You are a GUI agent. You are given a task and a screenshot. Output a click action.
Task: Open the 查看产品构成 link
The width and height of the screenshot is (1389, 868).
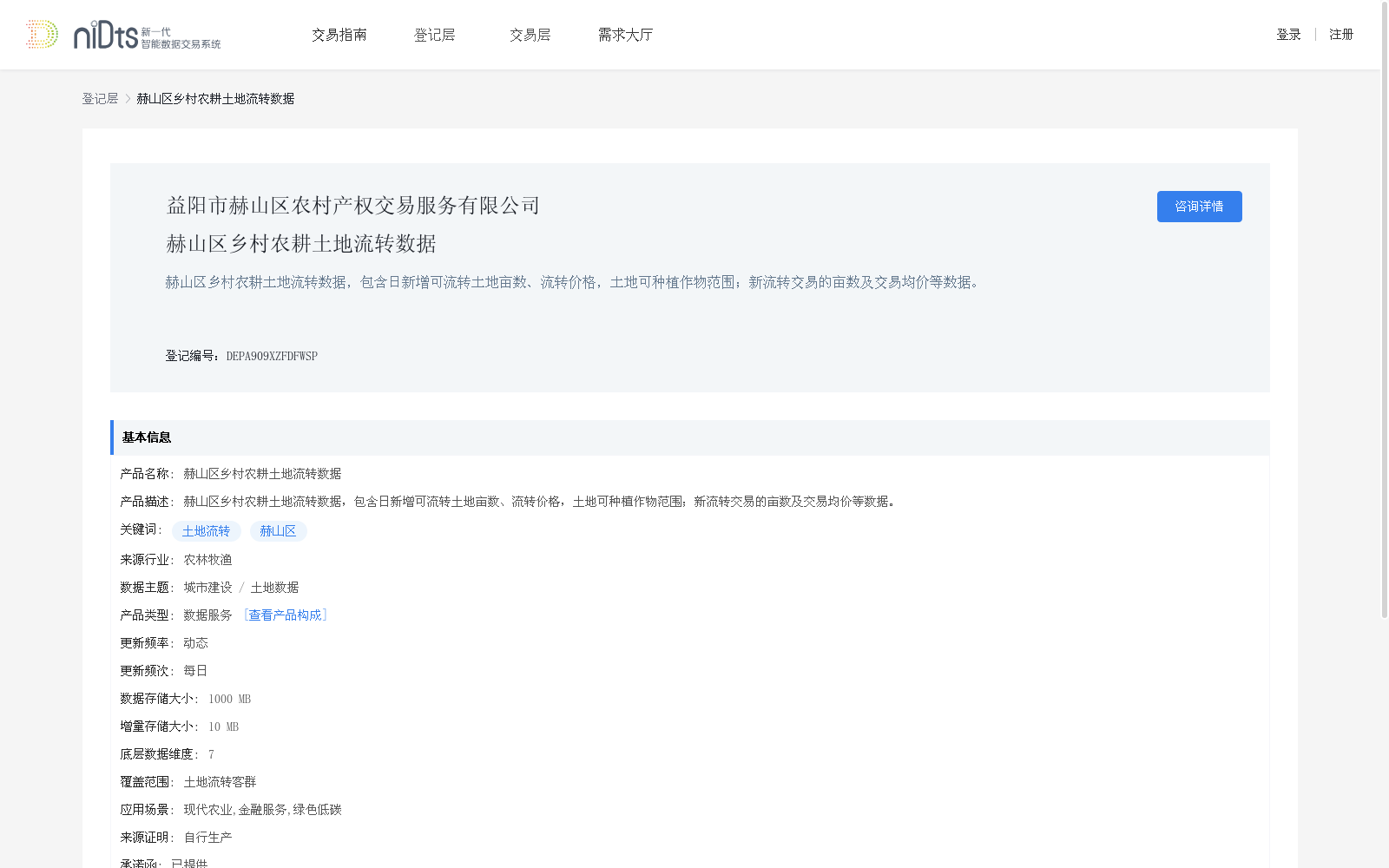(x=285, y=615)
